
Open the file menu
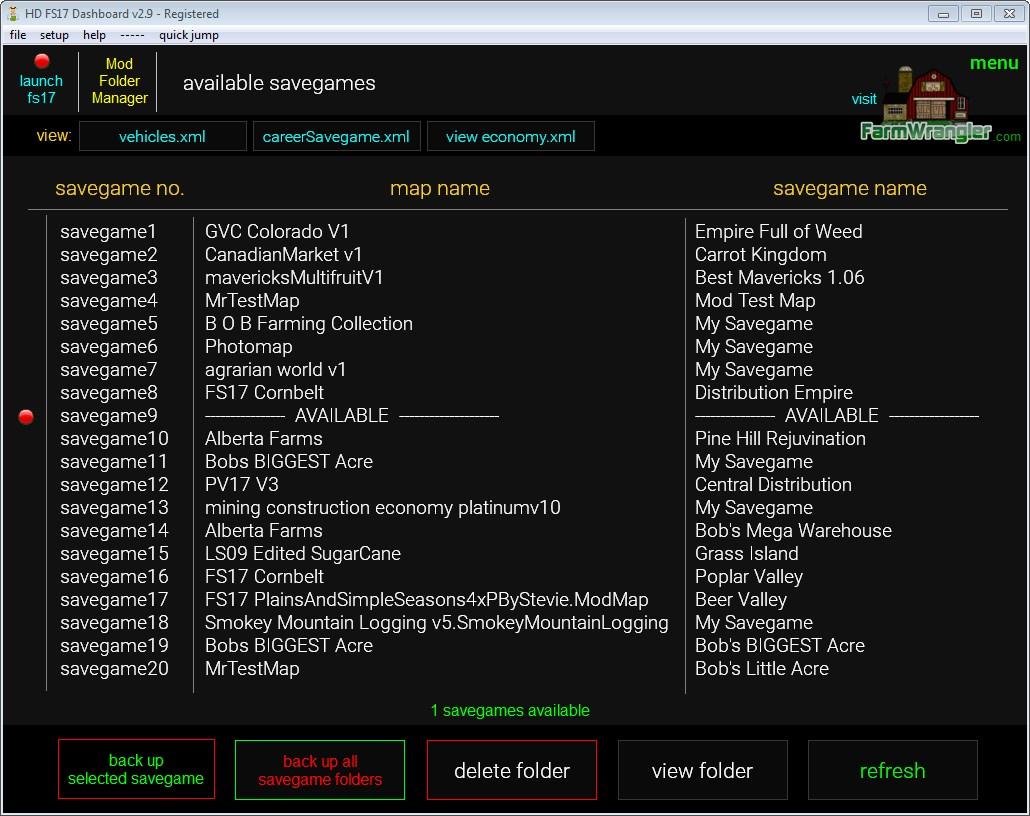coord(18,35)
